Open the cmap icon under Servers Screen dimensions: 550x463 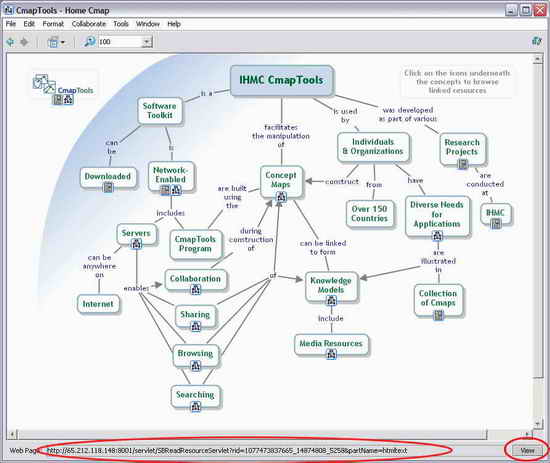(x=136, y=243)
